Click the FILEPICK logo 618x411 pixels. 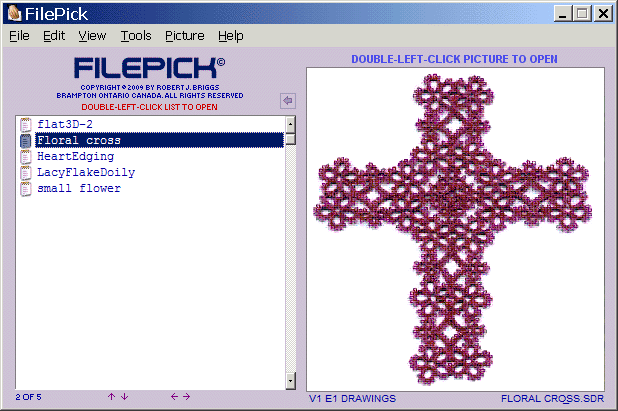click(x=149, y=68)
